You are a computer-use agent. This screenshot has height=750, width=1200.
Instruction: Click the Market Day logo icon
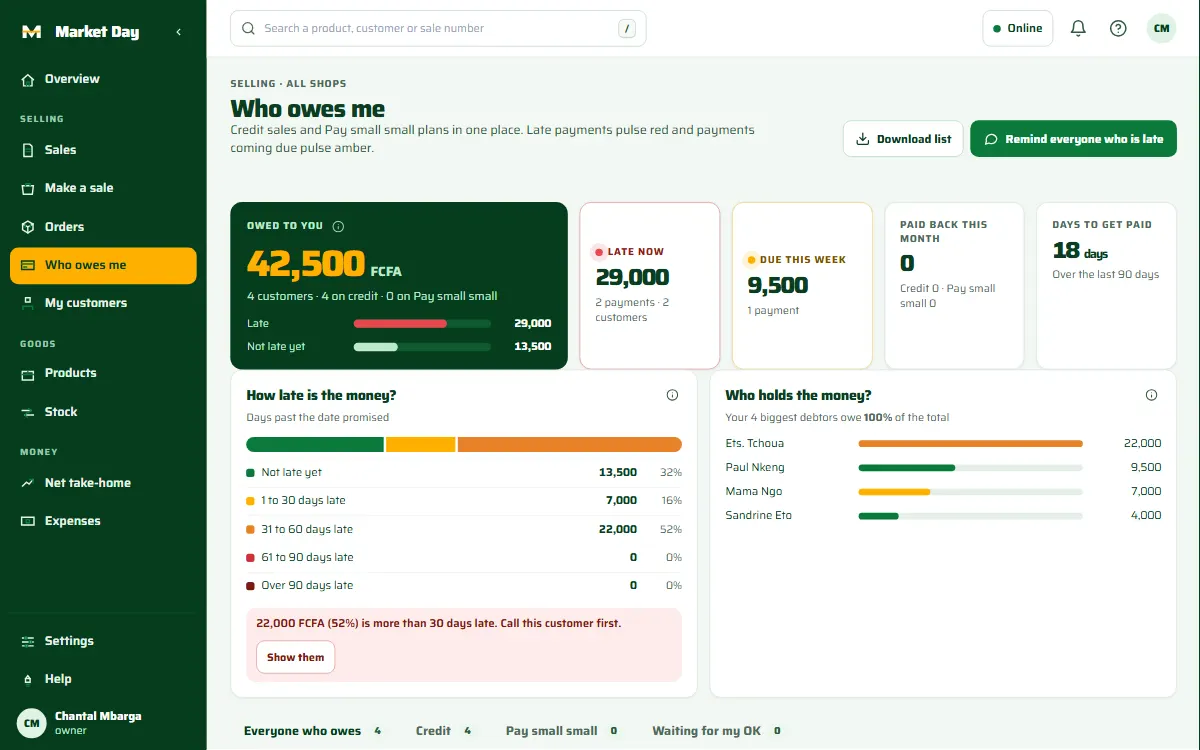coord(31,32)
